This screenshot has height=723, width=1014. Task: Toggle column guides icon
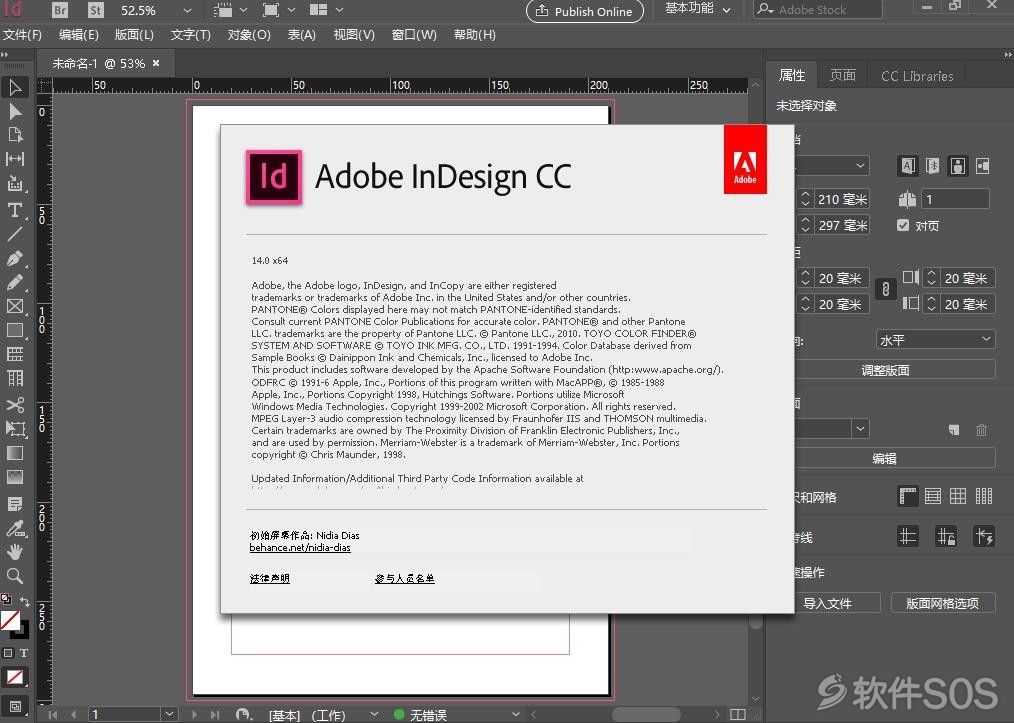coord(984,496)
